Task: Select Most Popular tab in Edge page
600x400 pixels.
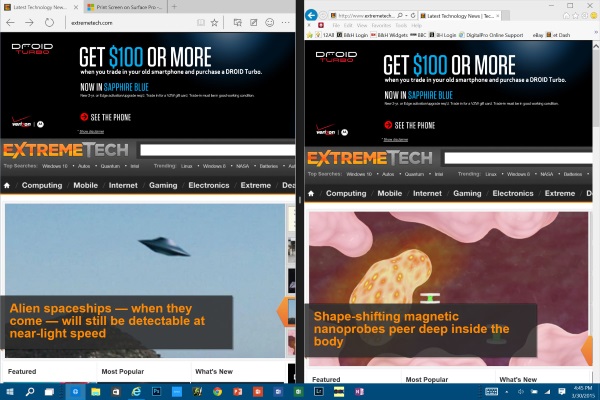Action: (122, 371)
